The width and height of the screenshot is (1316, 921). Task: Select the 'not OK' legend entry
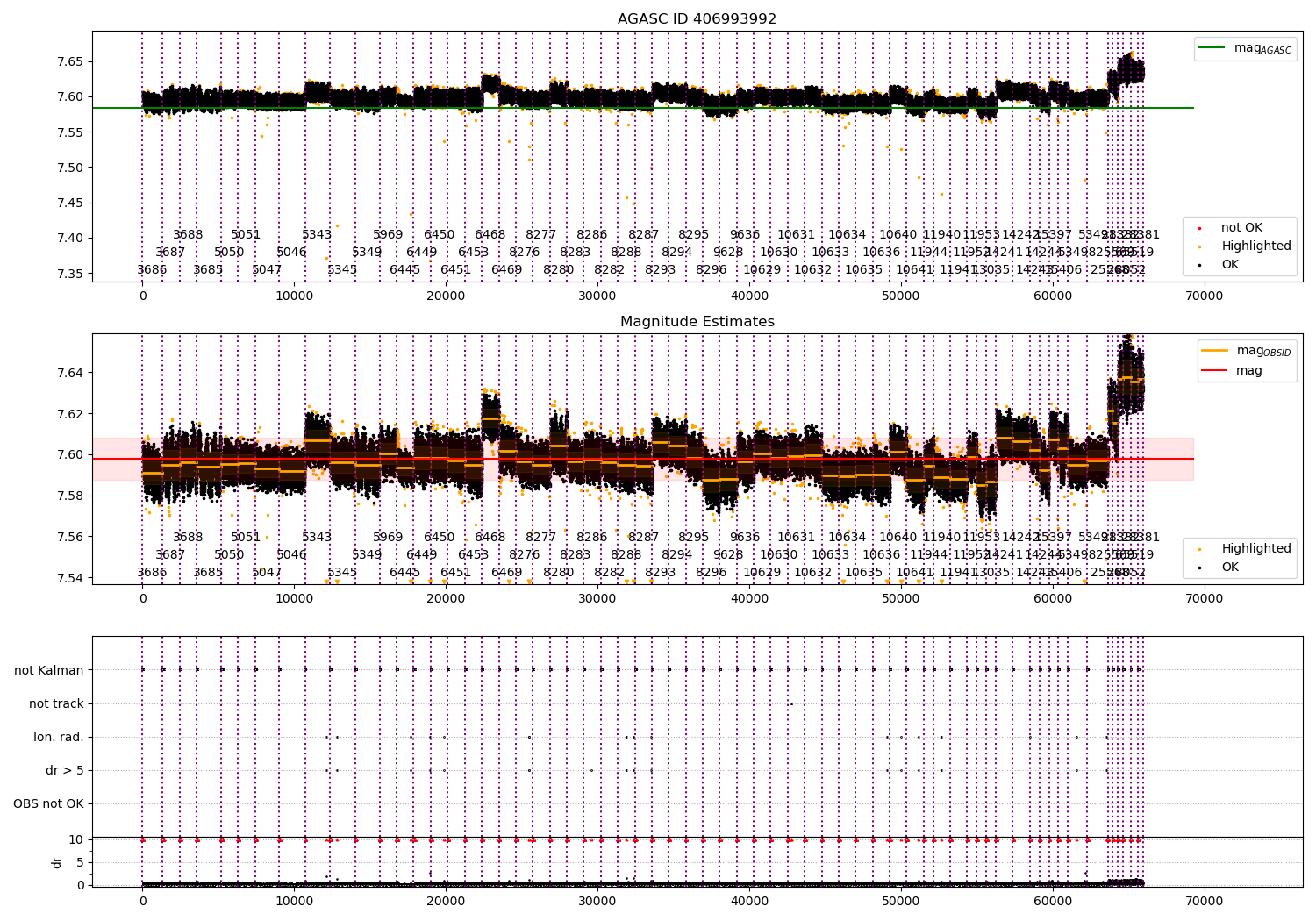[1241, 228]
